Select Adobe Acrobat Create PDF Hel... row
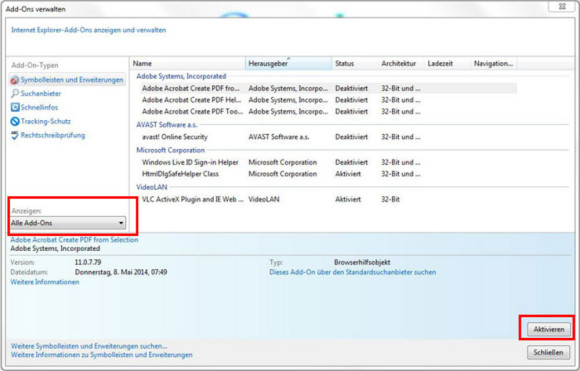Image resolution: width=580 pixels, height=371 pixels. 324,100
